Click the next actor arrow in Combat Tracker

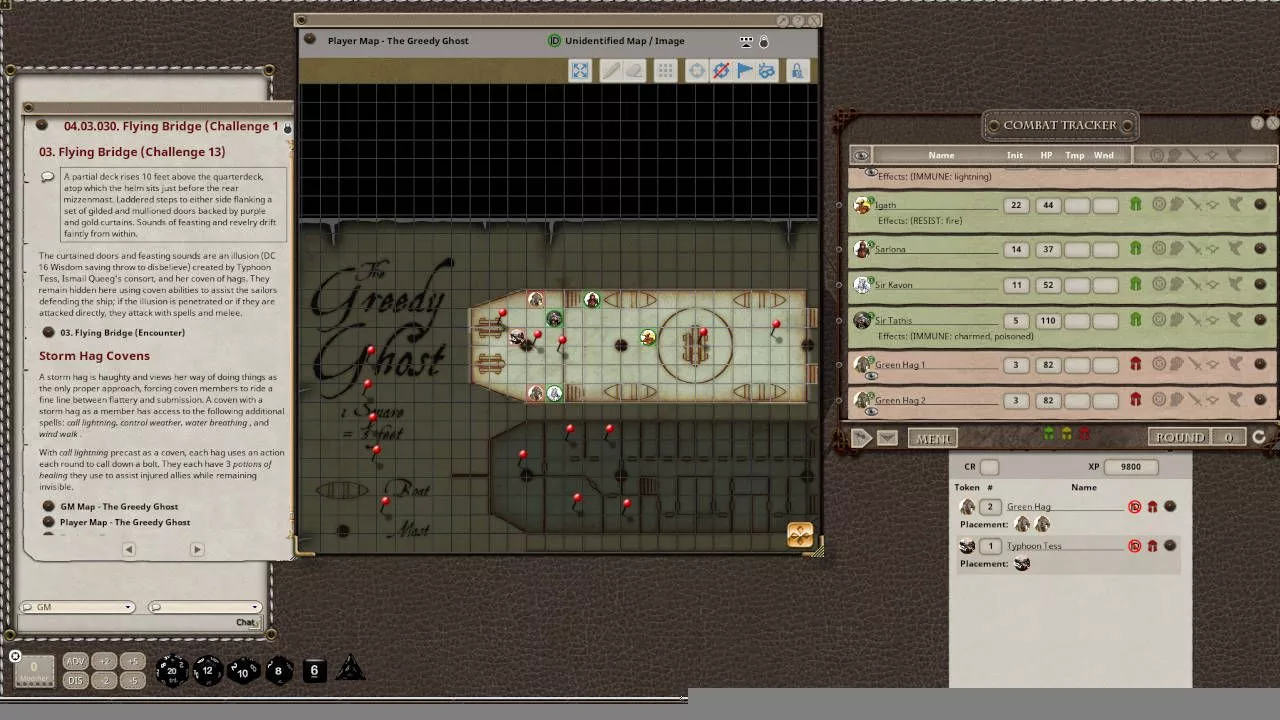tap(861, 438)
